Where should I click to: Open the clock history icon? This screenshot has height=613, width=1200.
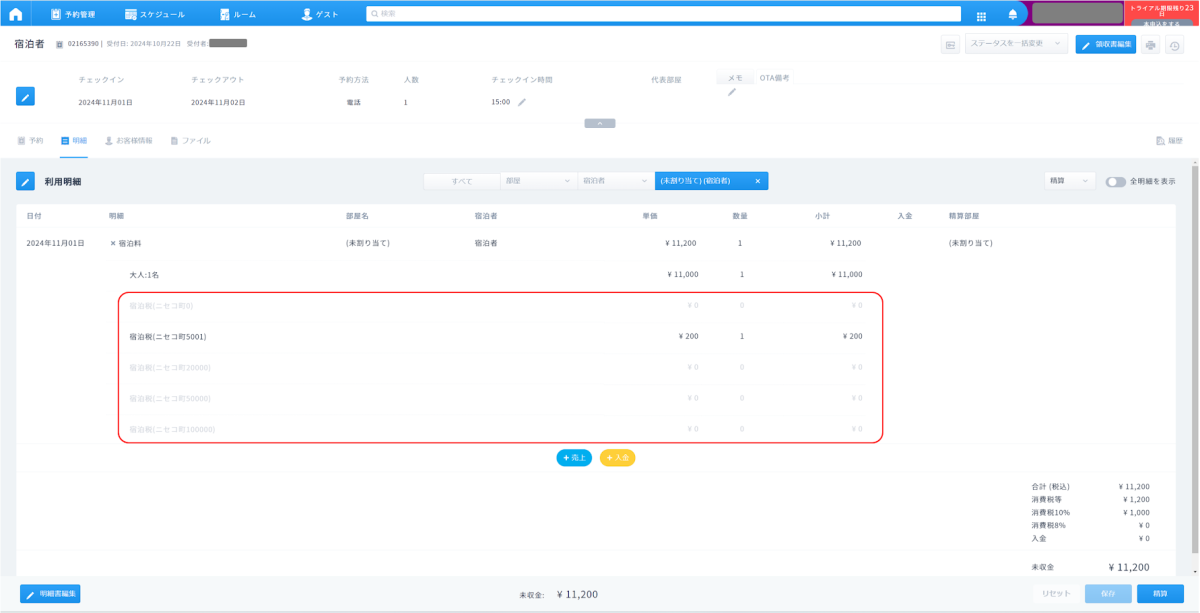[1175, 45]
